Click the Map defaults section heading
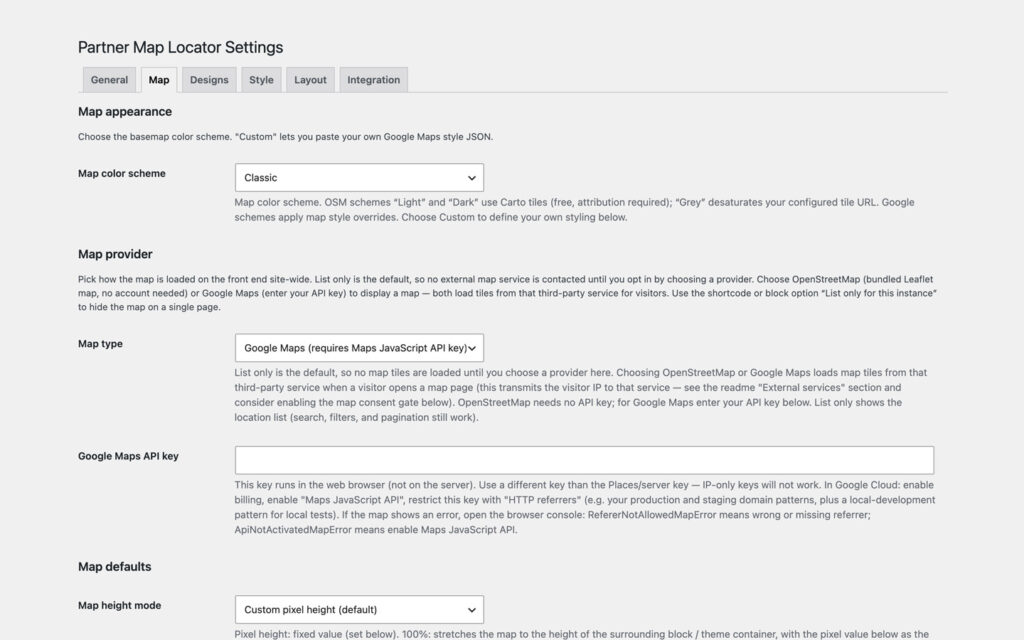Image resolution: width=1024 pixels, height=640 pixels. coord(114,567)
